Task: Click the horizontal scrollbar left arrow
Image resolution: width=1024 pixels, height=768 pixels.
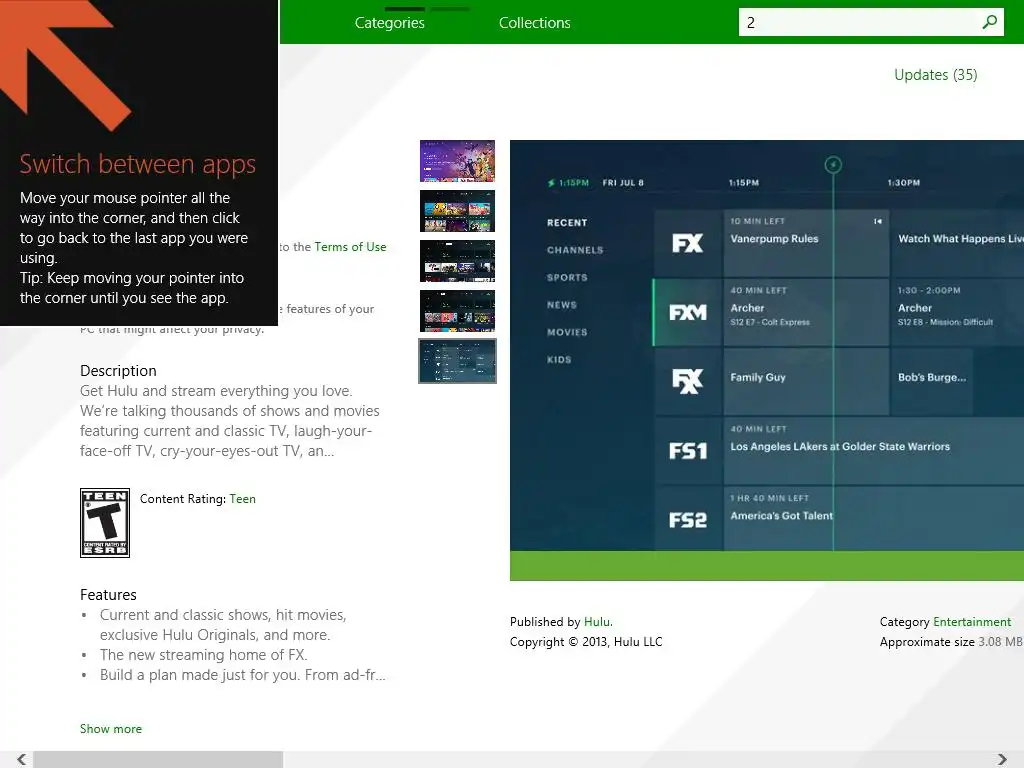Action: click(x=22, y=759)
